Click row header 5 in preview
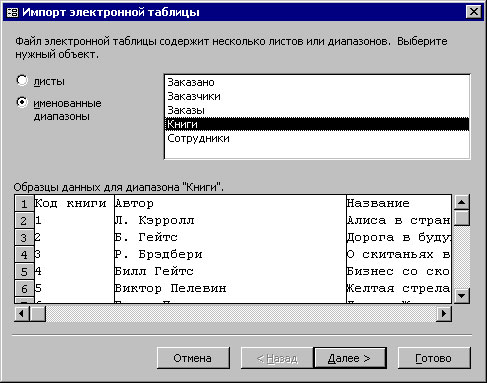 click(24, 271)
